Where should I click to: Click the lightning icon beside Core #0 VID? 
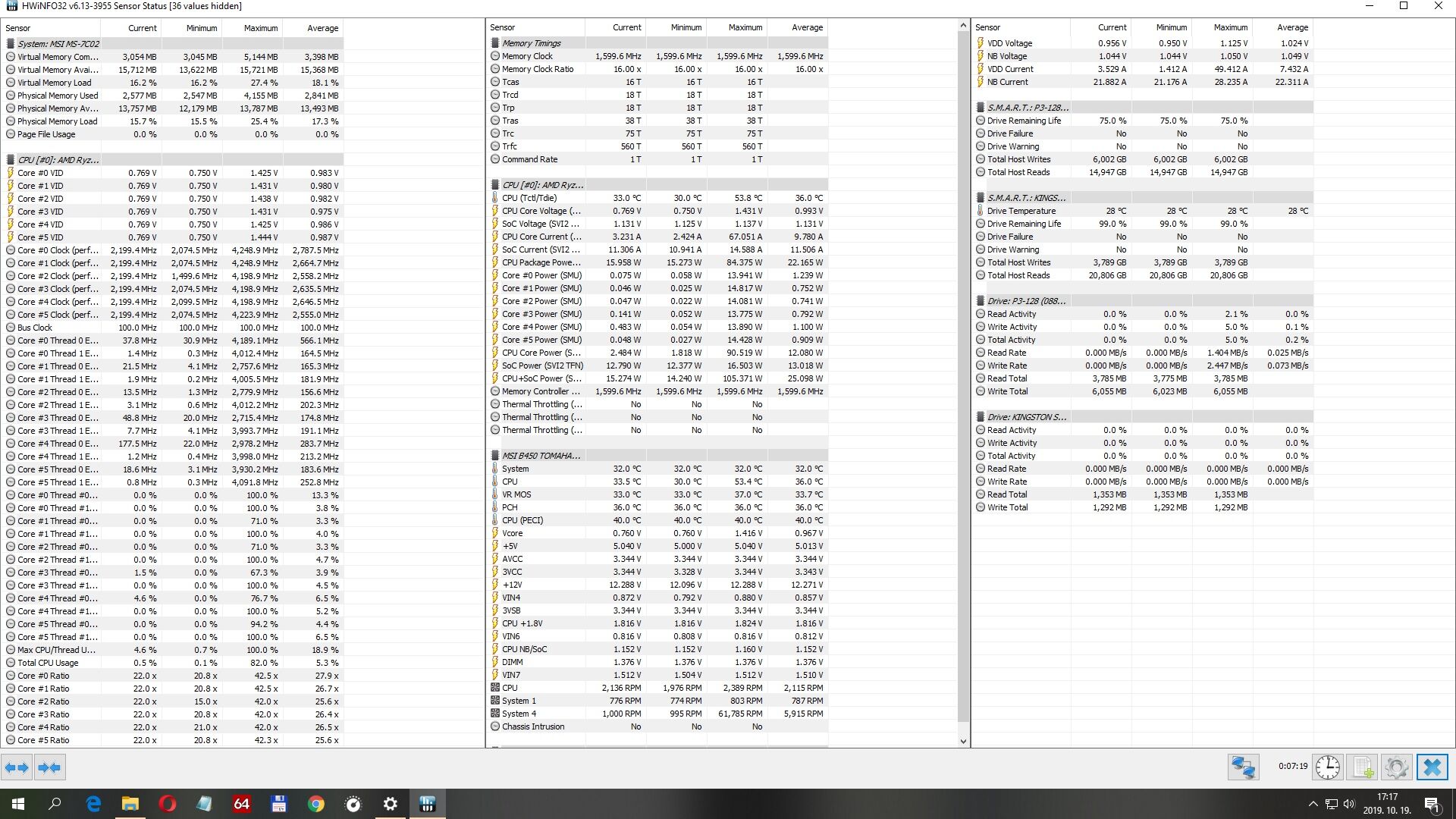(x=11, y=173)
